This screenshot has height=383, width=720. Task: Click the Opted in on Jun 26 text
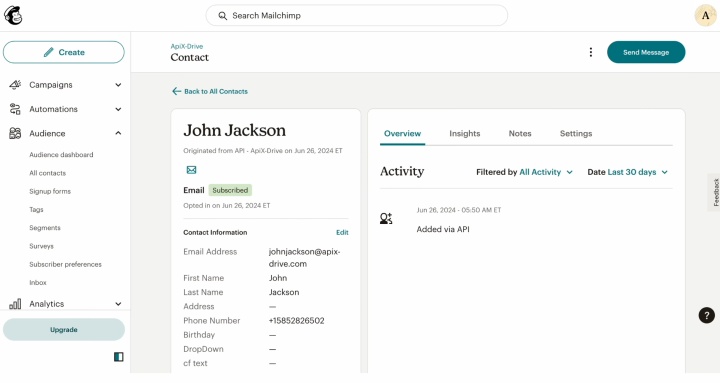click(227, 205)
